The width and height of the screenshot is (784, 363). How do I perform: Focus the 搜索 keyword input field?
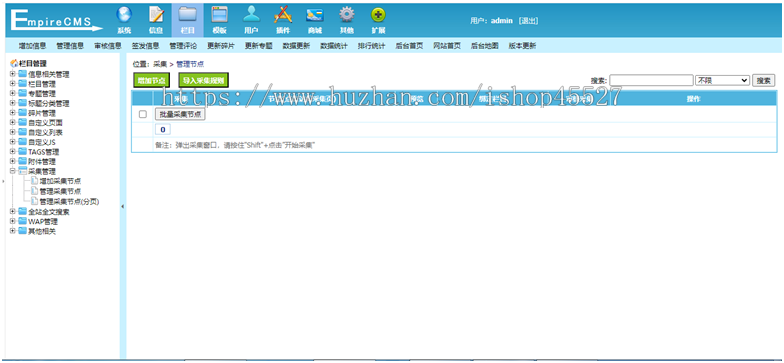[651, 80]
